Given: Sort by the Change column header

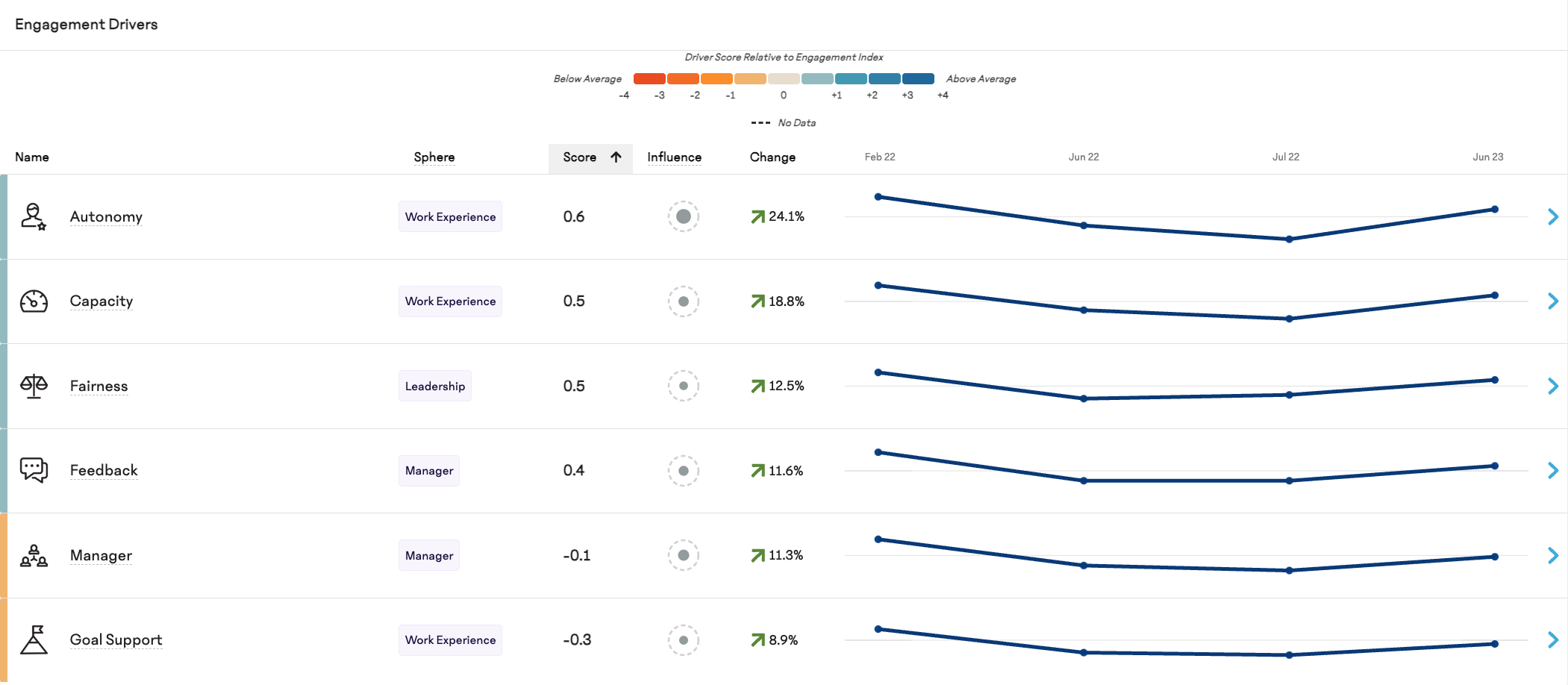Looking at the screenshot, I should (x=772, y=157).
